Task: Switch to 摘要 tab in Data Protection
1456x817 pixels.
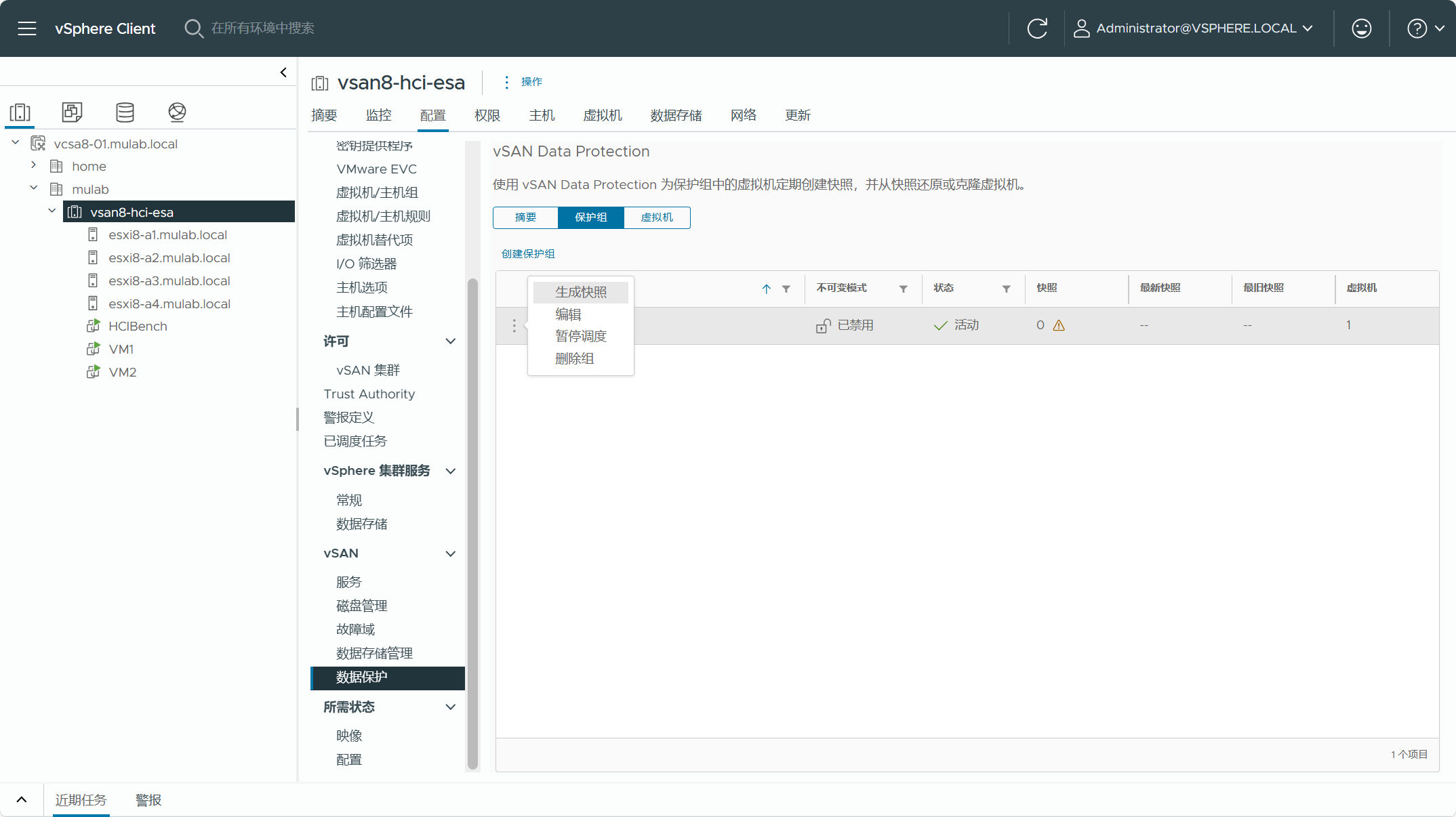Action: point(526,217)
